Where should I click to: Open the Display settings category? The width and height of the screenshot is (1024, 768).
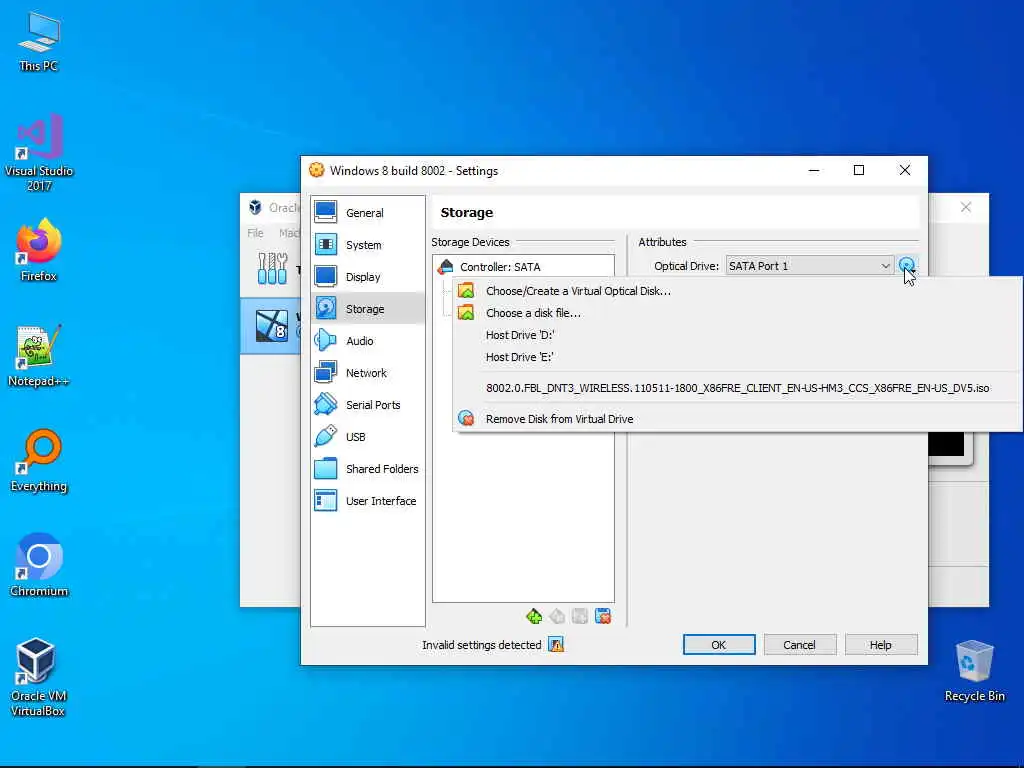point(368,277)
